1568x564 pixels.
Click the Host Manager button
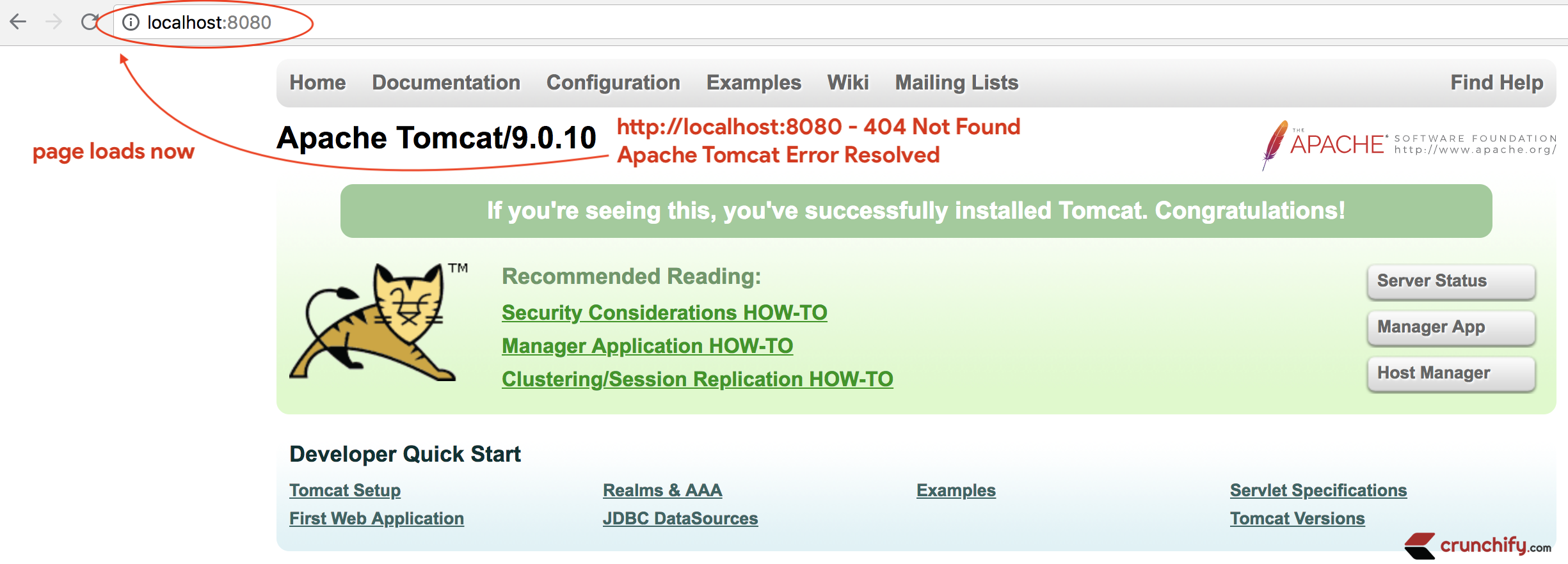[x=1451, y=373]
